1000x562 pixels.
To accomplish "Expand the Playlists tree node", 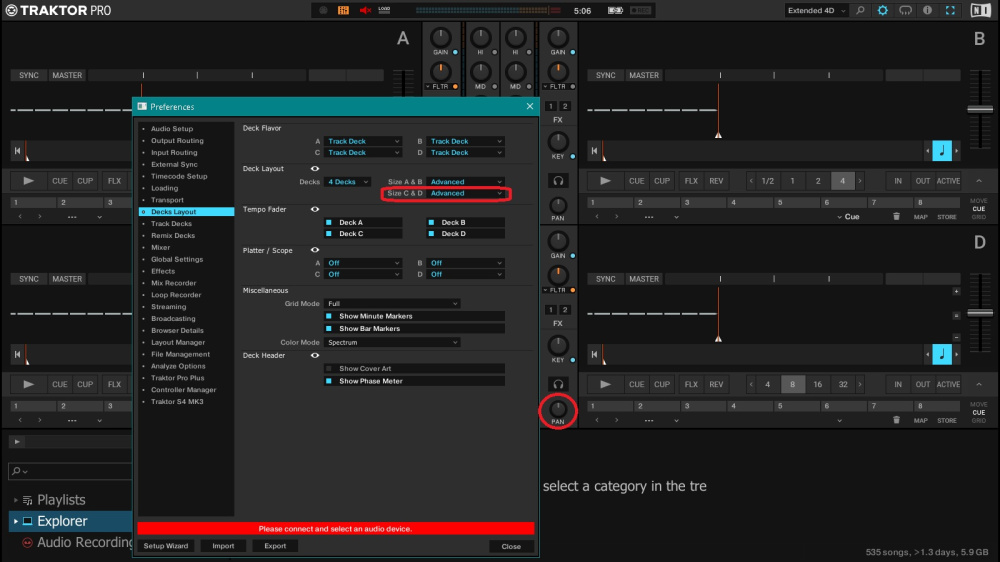I will tap(16, 500).
